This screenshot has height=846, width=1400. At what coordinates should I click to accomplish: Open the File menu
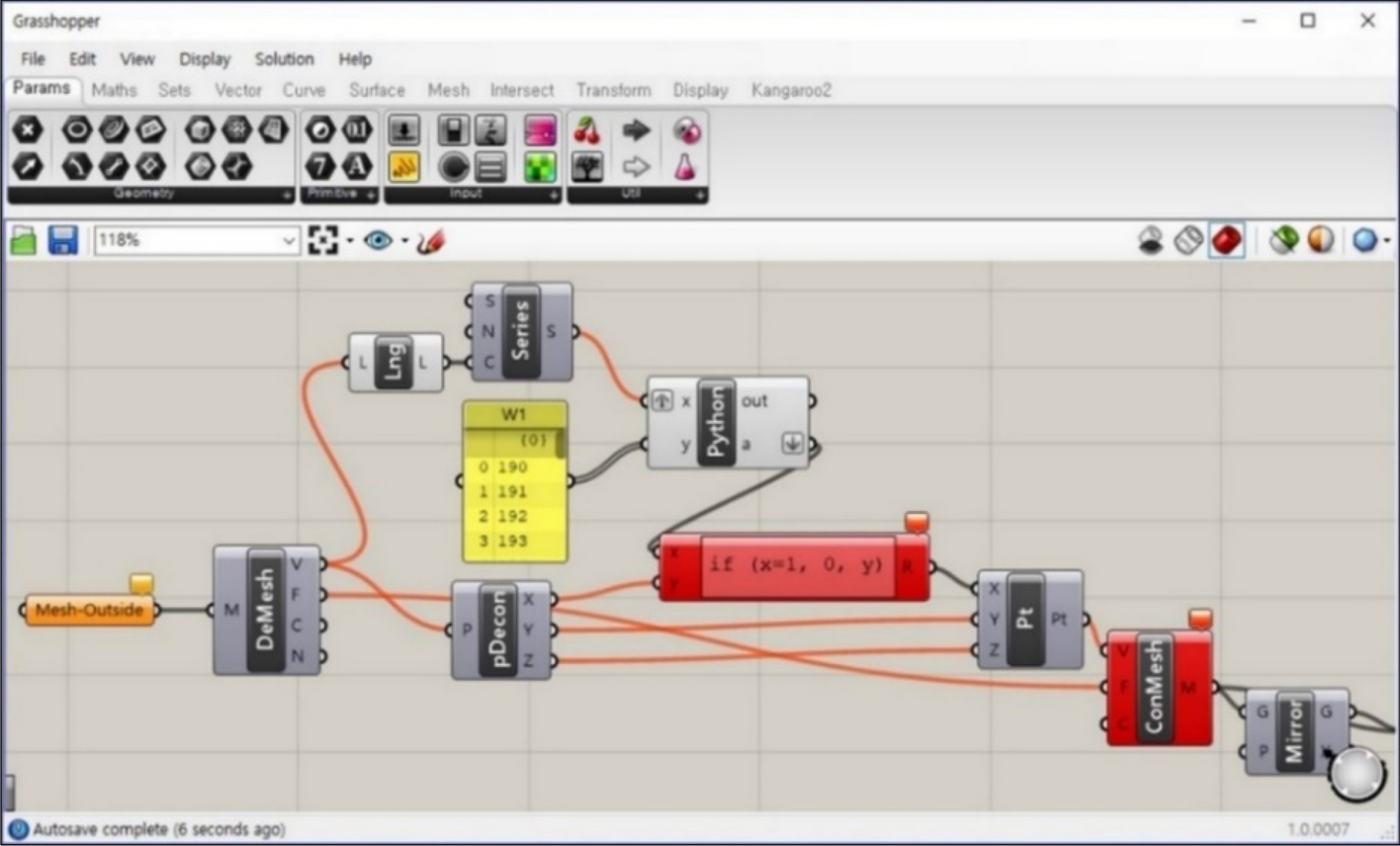tap(33, 58)
